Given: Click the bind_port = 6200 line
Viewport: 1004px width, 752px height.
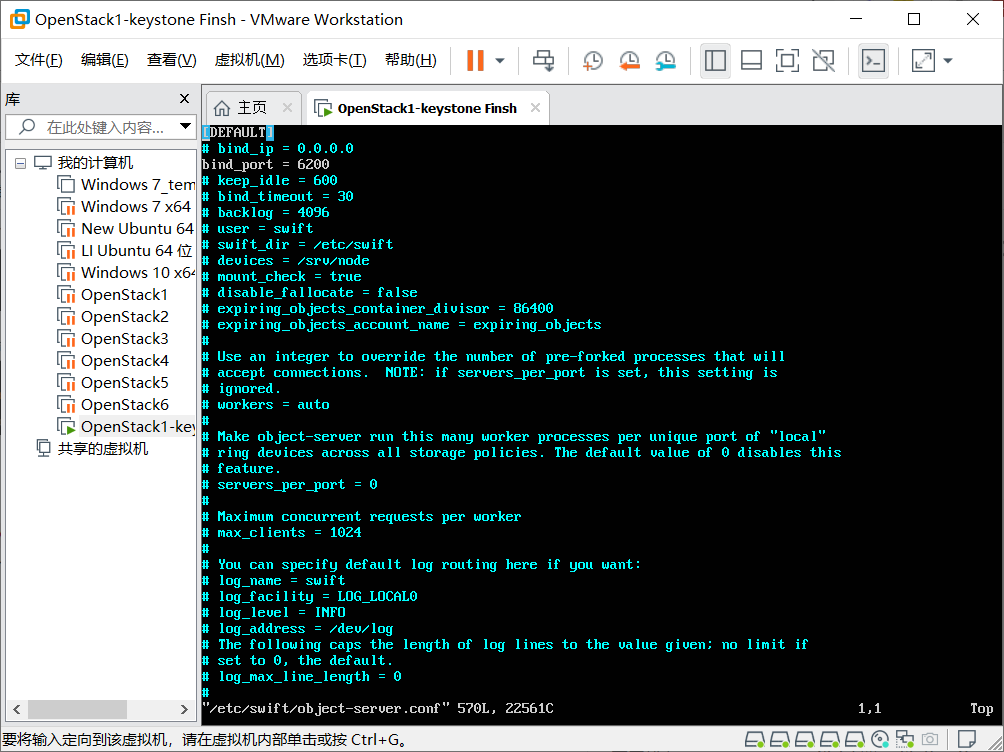Looking at the screenshot, I should pyautogui.click(x=266, y=164).
